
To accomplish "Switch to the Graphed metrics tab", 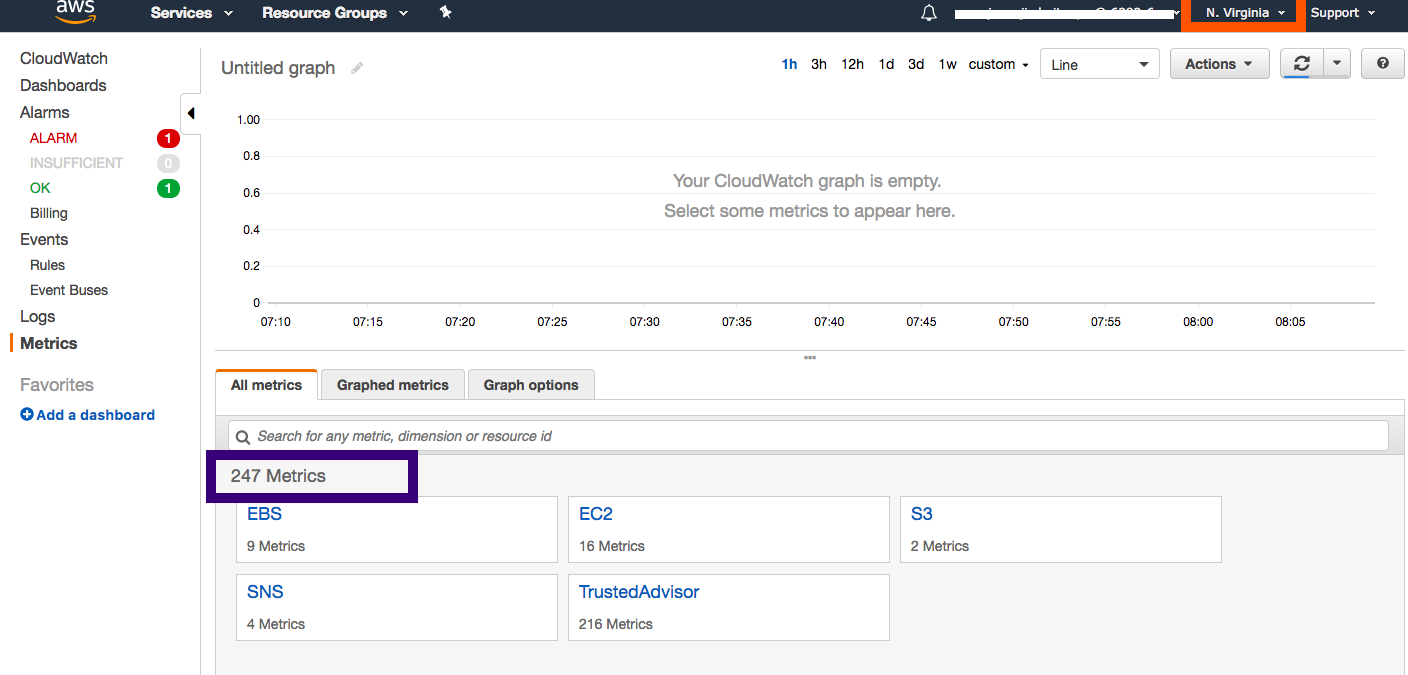I will [x=393, y=385].
